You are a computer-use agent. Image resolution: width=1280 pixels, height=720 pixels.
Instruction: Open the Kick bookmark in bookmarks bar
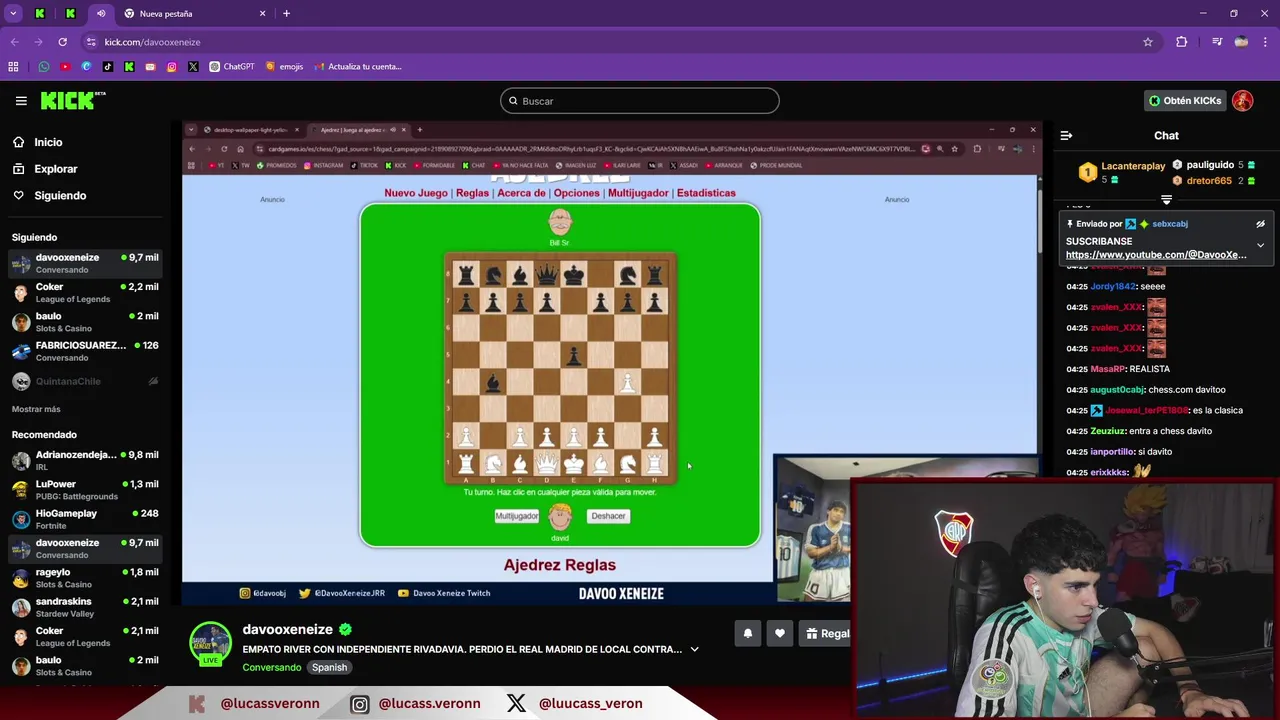coord(129,67)
